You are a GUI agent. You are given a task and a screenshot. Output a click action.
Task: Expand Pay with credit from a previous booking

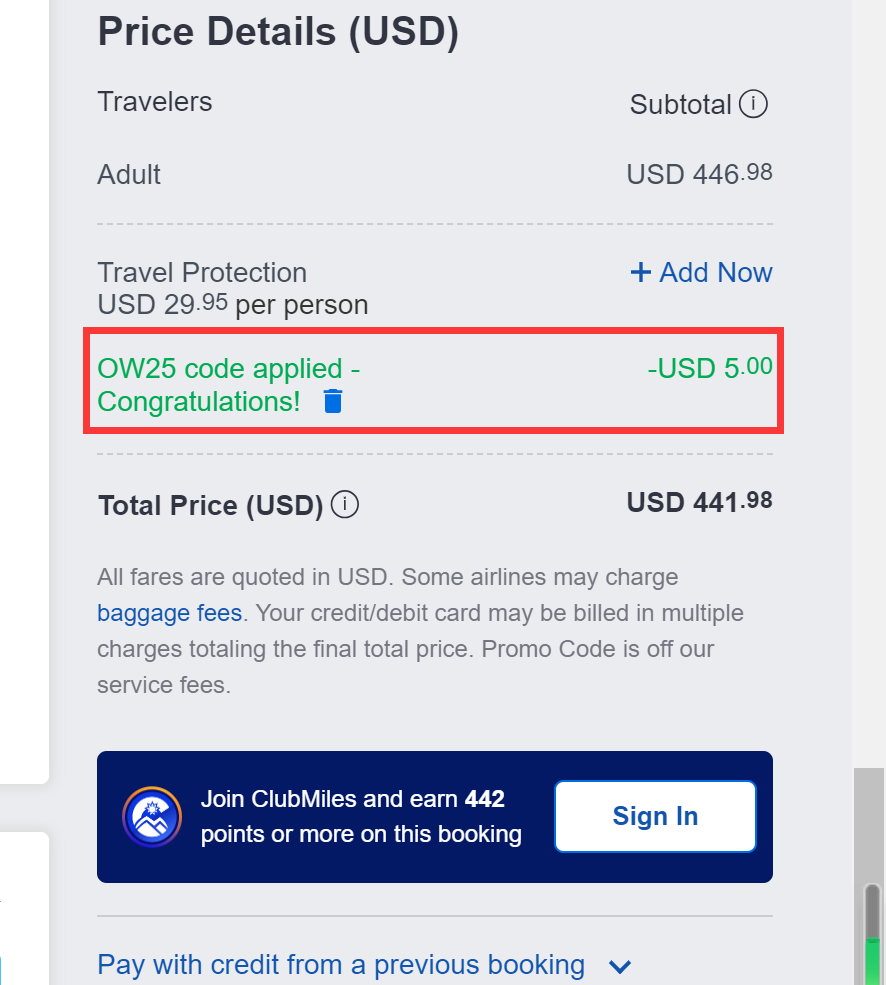(340, 964)
